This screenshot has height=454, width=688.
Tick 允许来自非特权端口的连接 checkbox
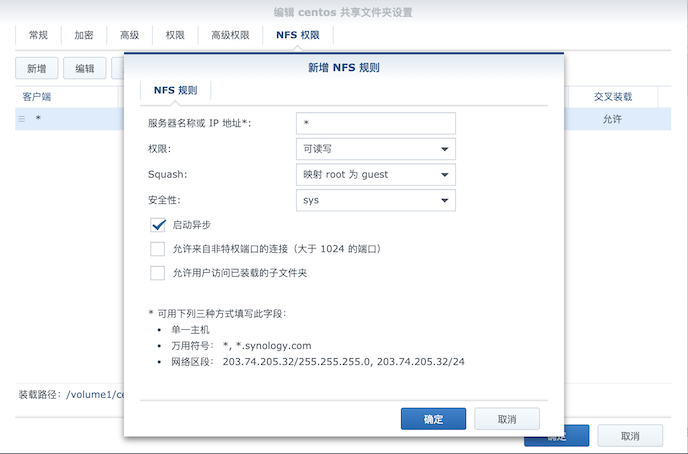tap(158, 249)
